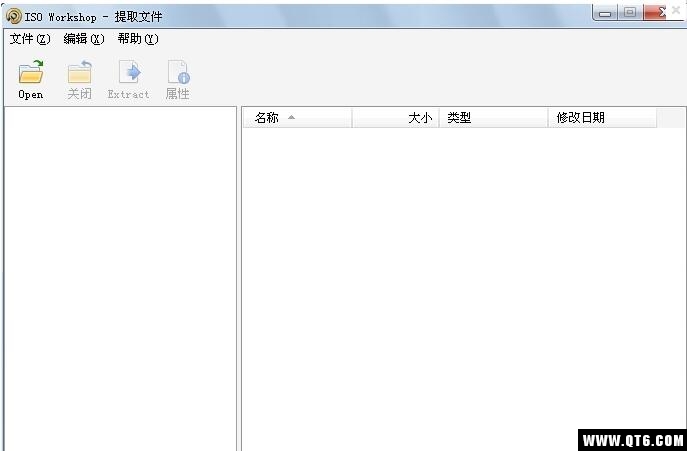This screenshot has width=687, height=451.
Task: Open the 文件 menu
Action: tap(30, 39)
